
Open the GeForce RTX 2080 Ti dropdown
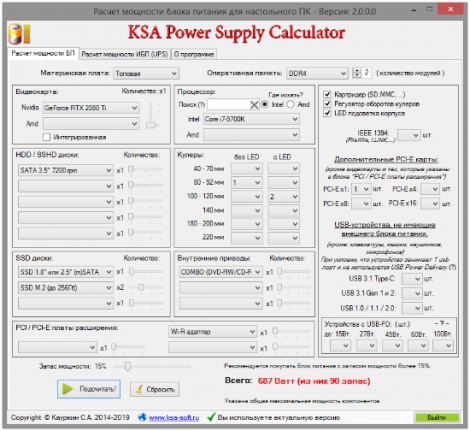coord(91,108)
